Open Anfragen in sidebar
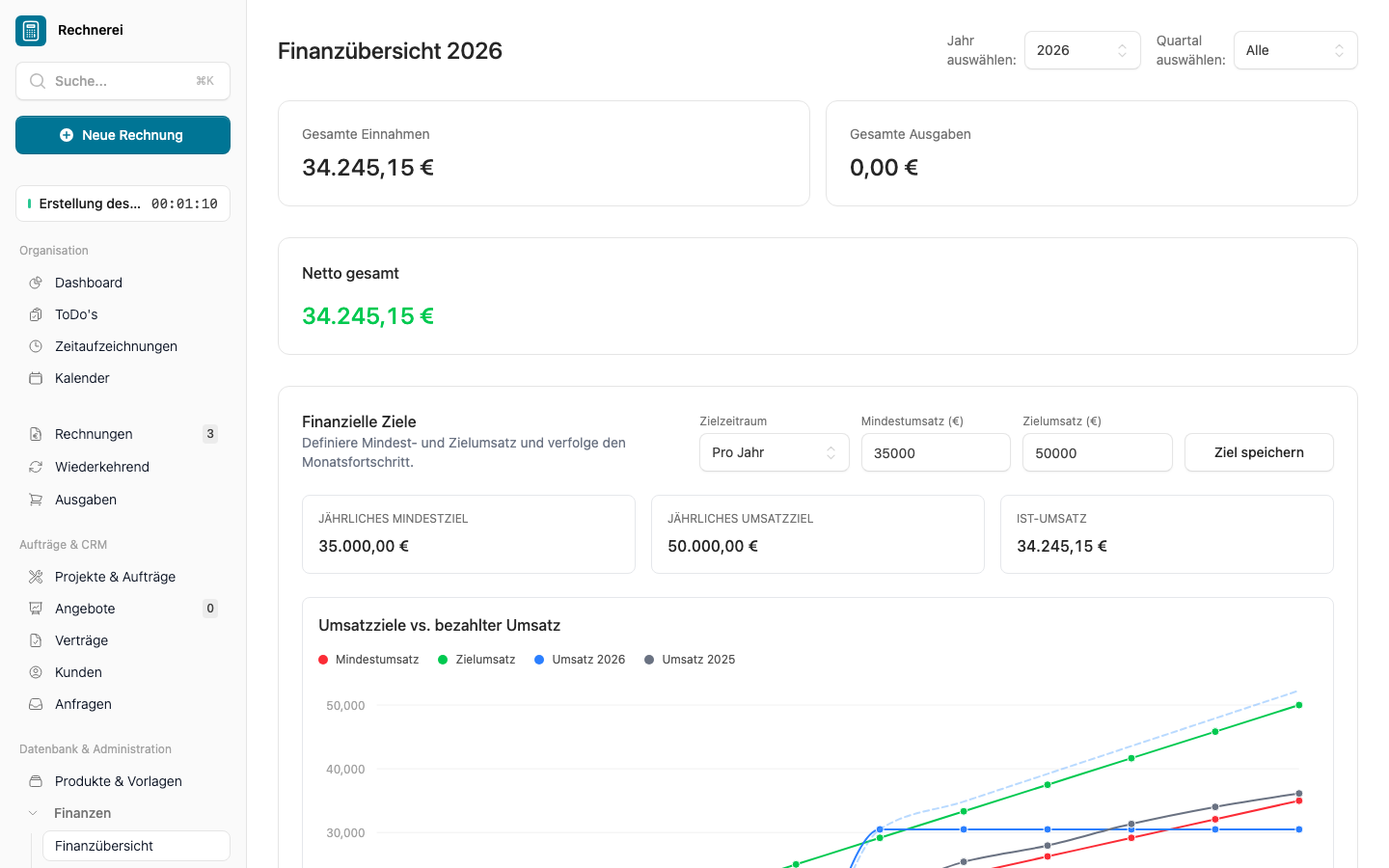1389x868 pixels. (123, 704)
